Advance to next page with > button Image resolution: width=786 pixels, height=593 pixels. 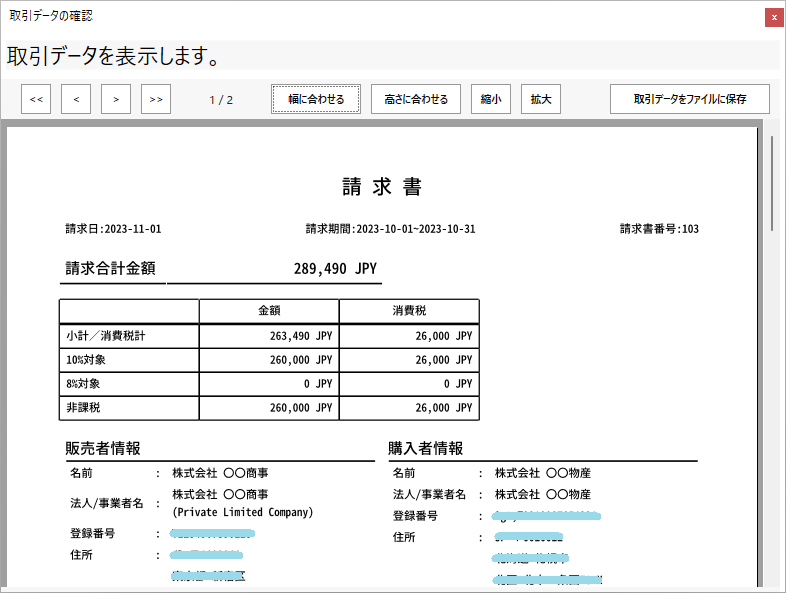[x=116, y=99]
